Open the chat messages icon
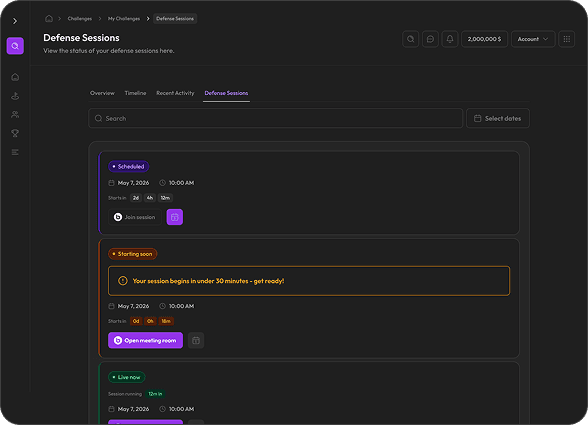 click(430, 39)
